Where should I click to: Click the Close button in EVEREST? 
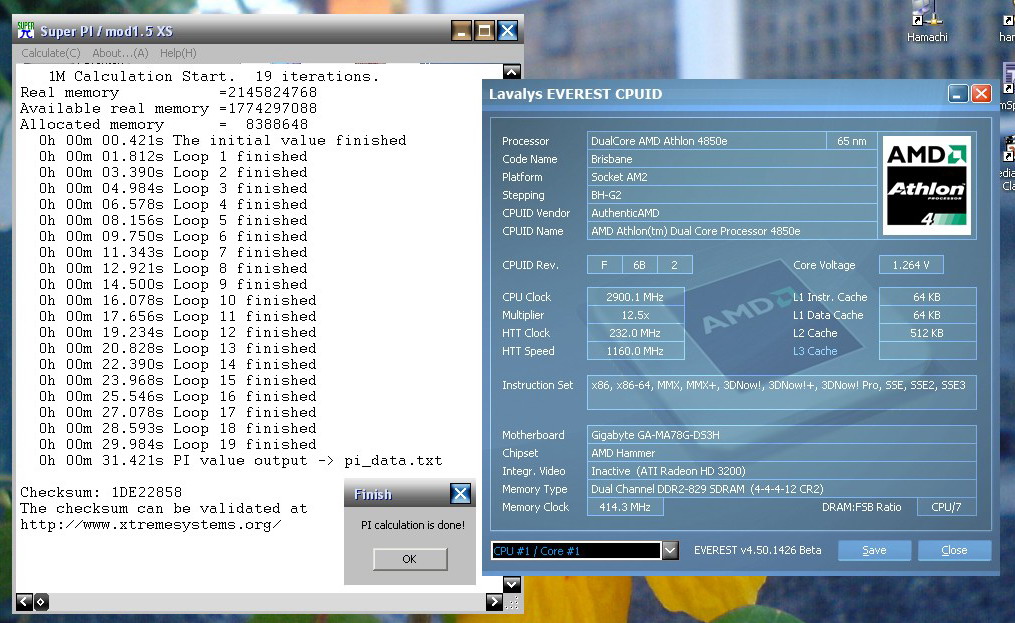(x=954, y=550)
